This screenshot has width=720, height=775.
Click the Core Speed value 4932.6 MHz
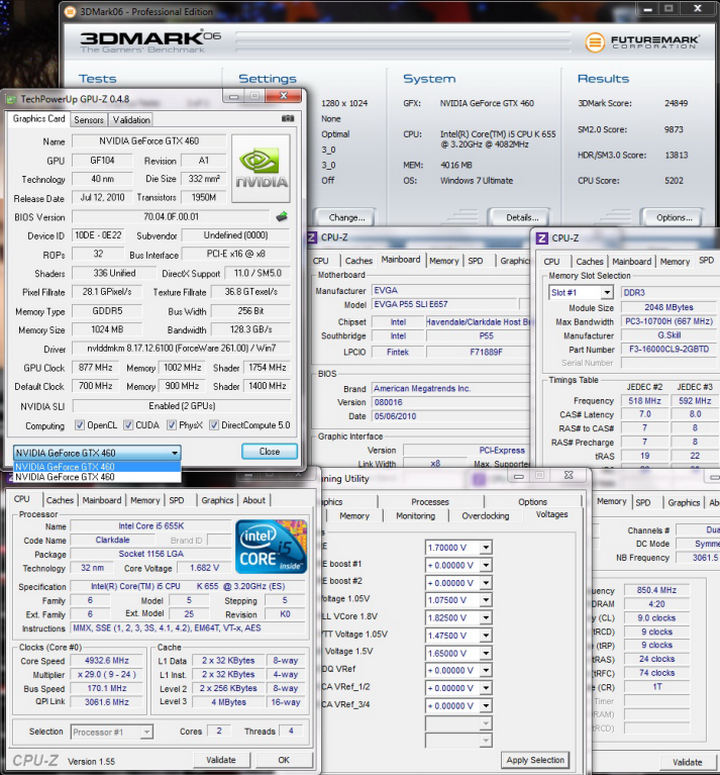107,660
